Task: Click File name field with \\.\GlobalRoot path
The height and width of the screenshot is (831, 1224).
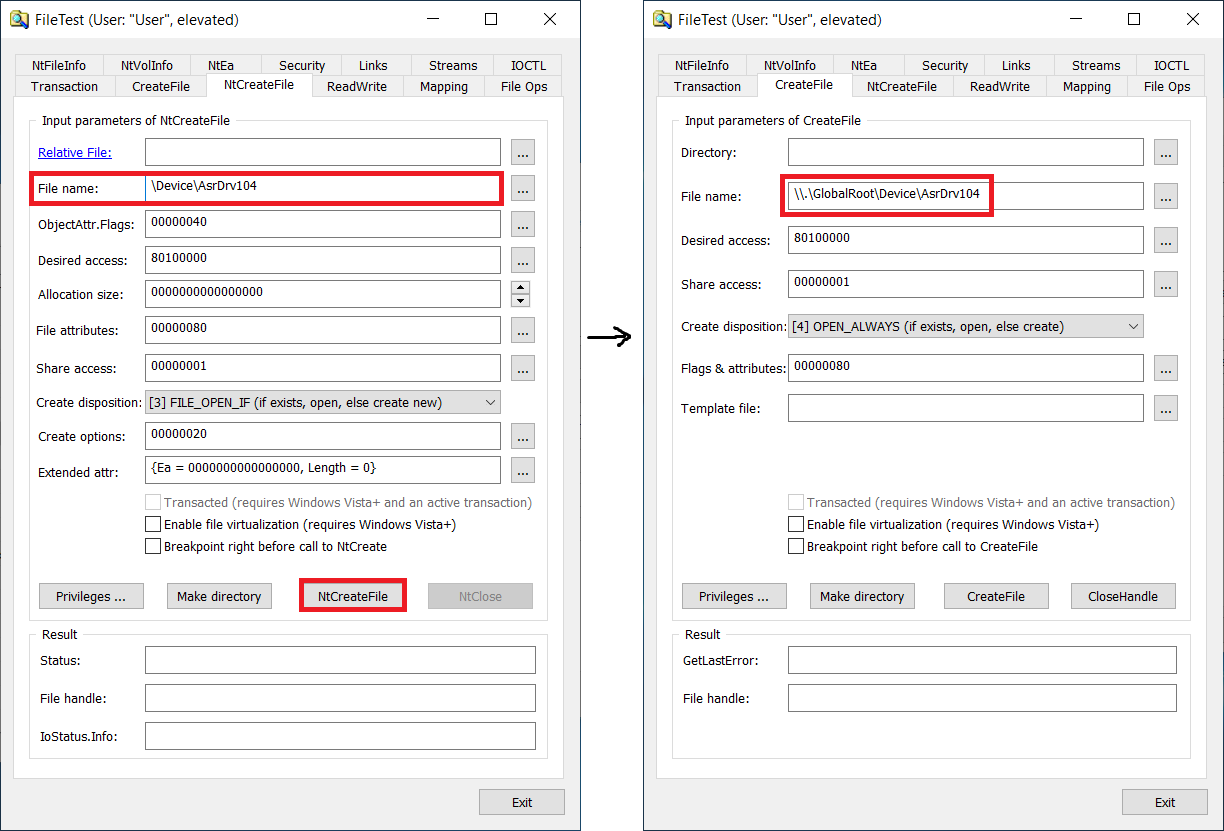Action: tap(966, 196)
